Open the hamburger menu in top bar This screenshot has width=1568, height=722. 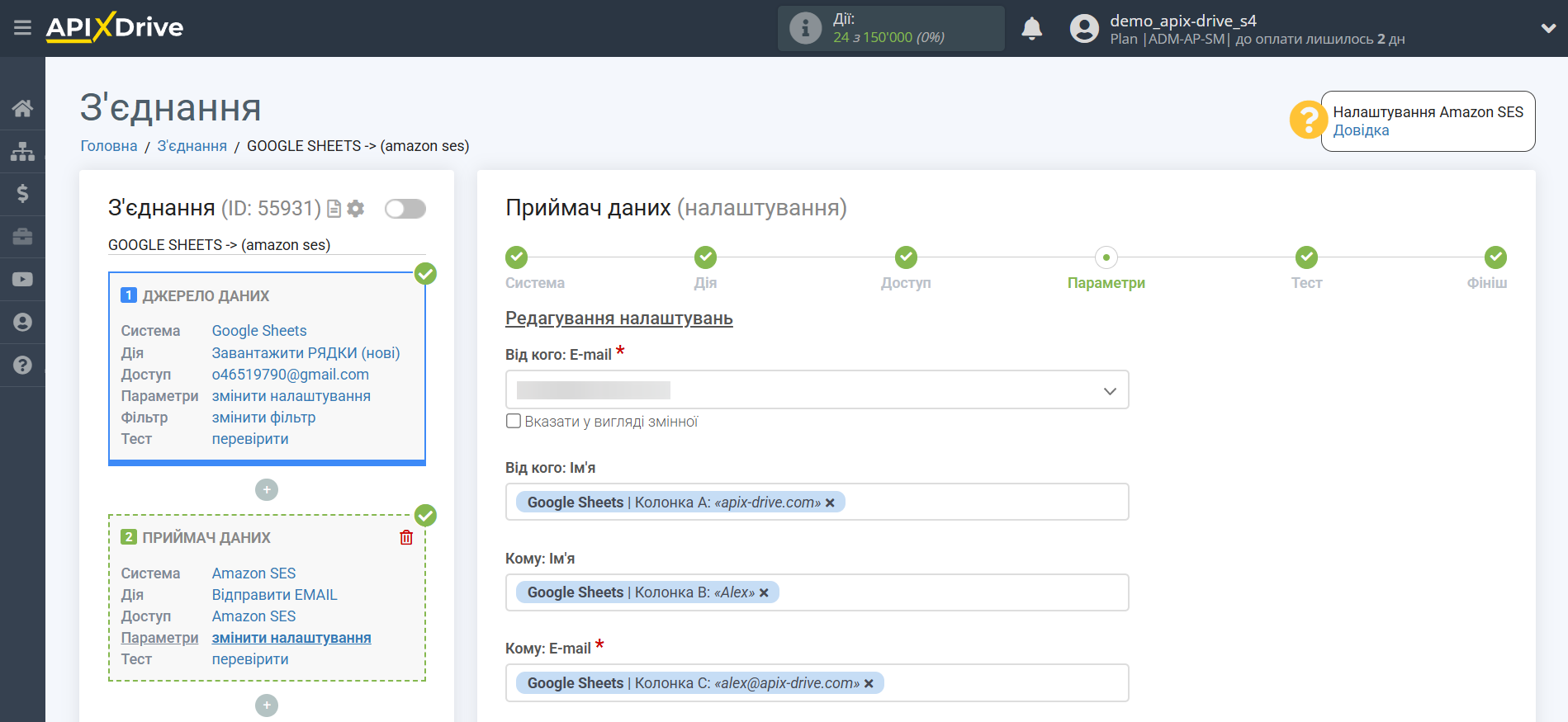pos(22,28)
